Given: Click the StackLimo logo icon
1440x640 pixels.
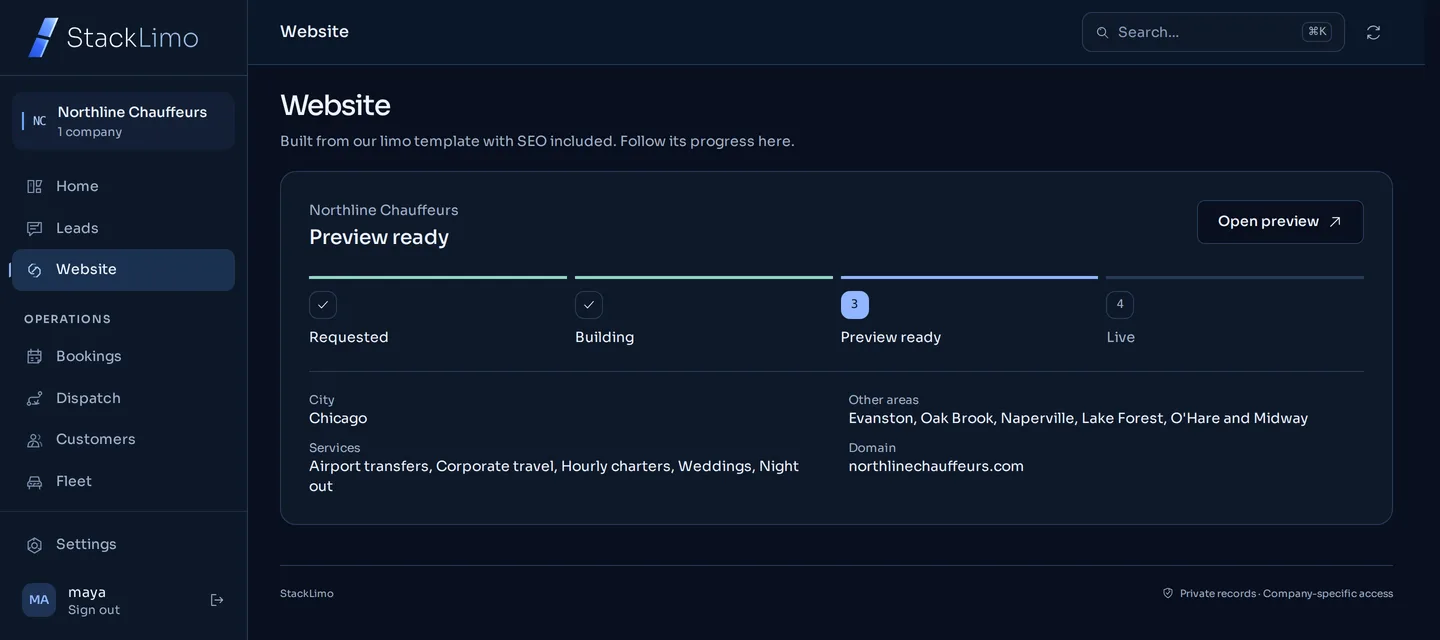Looking at the screenshot, I should [43, 37].
